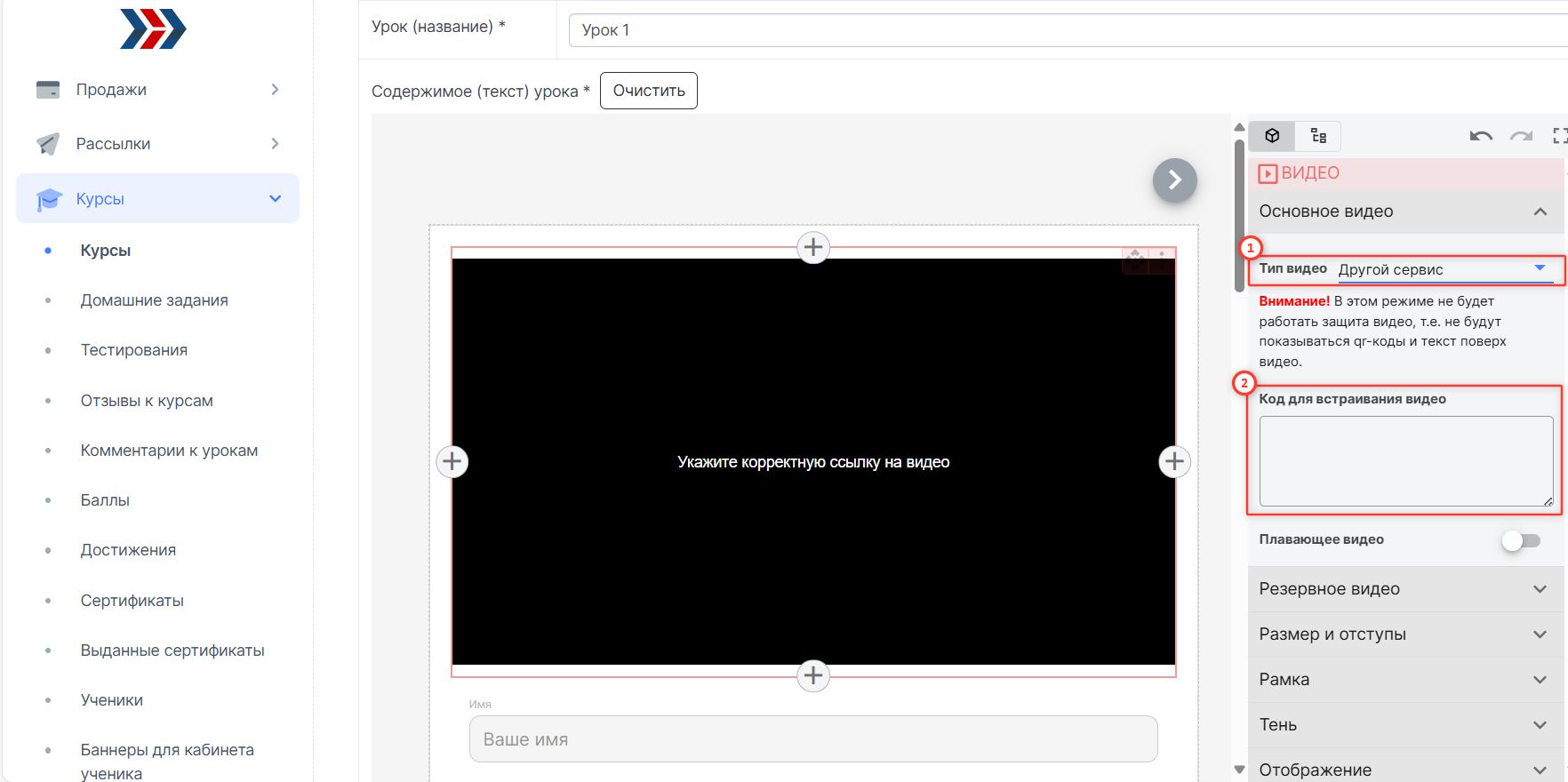This screenshot has height=782, width=1568.
Task: Click plus icon on video's left edge
Action: [452, 461]
